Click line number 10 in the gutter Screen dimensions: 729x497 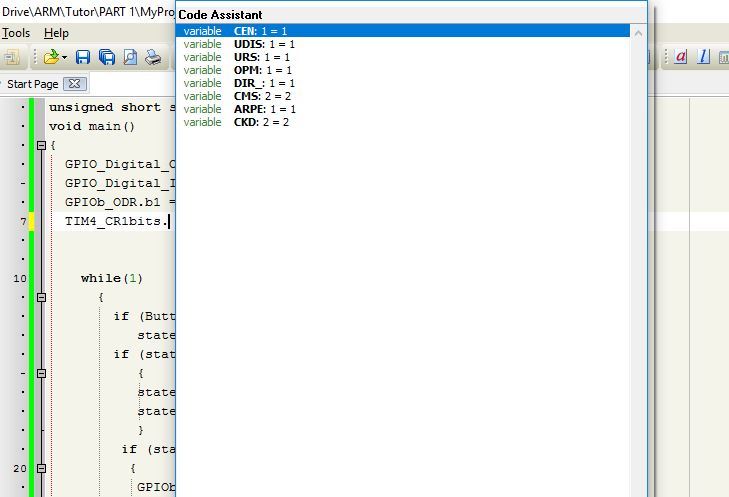(x=20, y=278)
